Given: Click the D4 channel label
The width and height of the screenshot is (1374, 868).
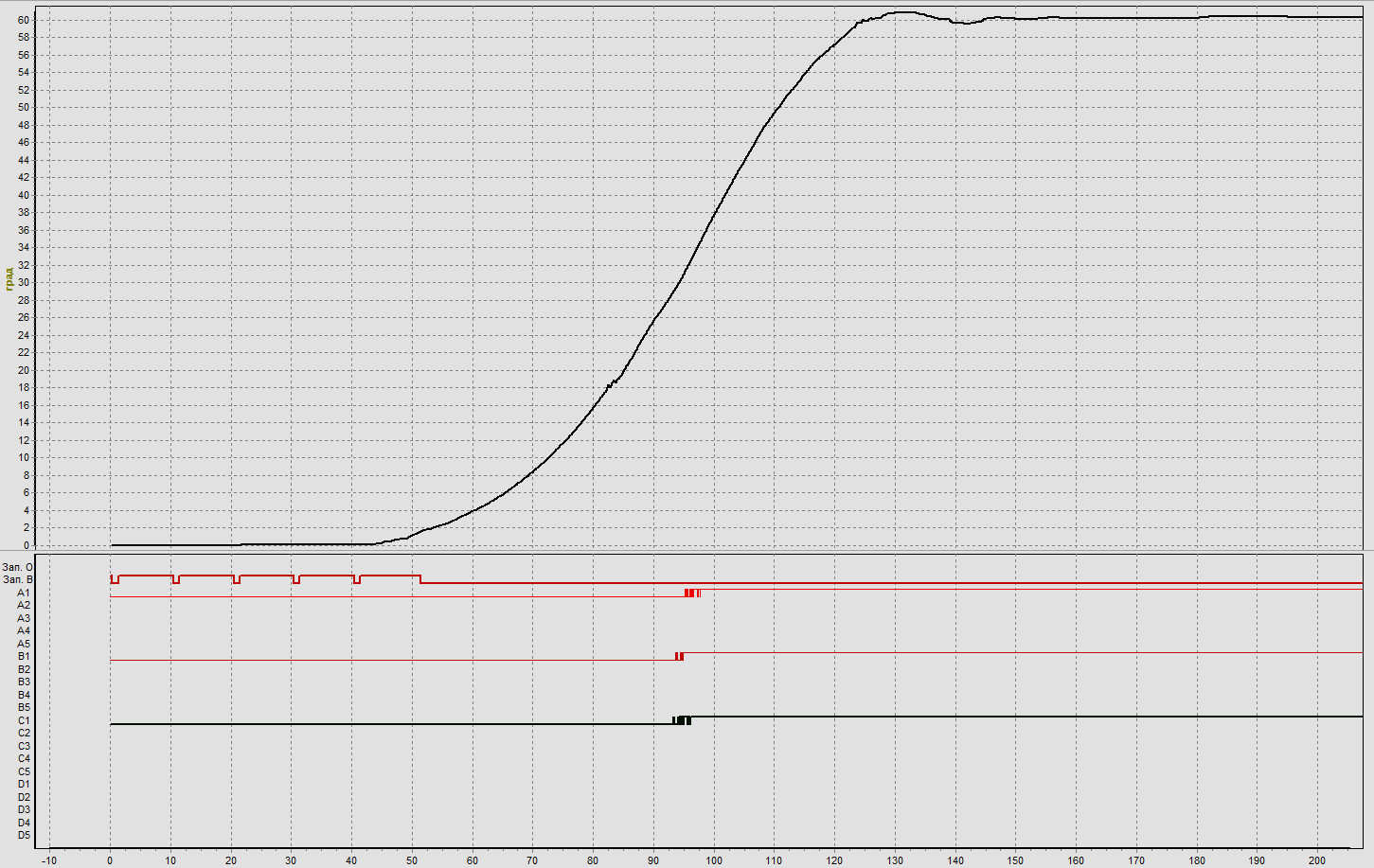Looking at the screenshot, I should (x=24, y=823).
